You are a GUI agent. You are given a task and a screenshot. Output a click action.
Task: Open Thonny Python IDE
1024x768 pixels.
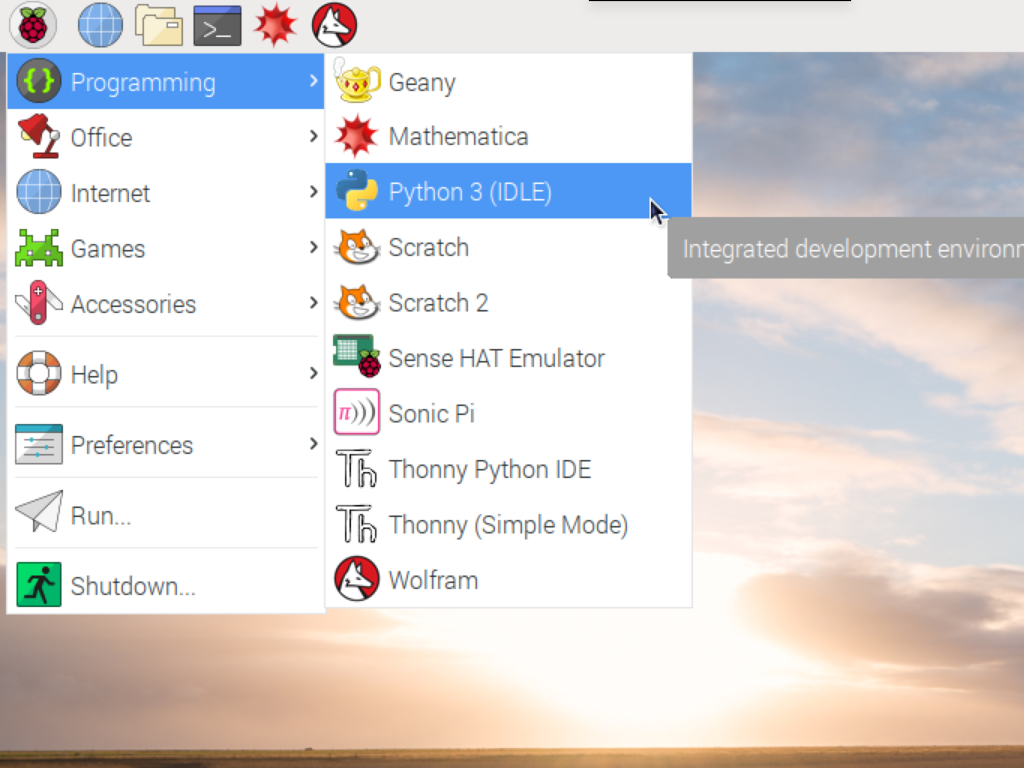click(508, 469)
